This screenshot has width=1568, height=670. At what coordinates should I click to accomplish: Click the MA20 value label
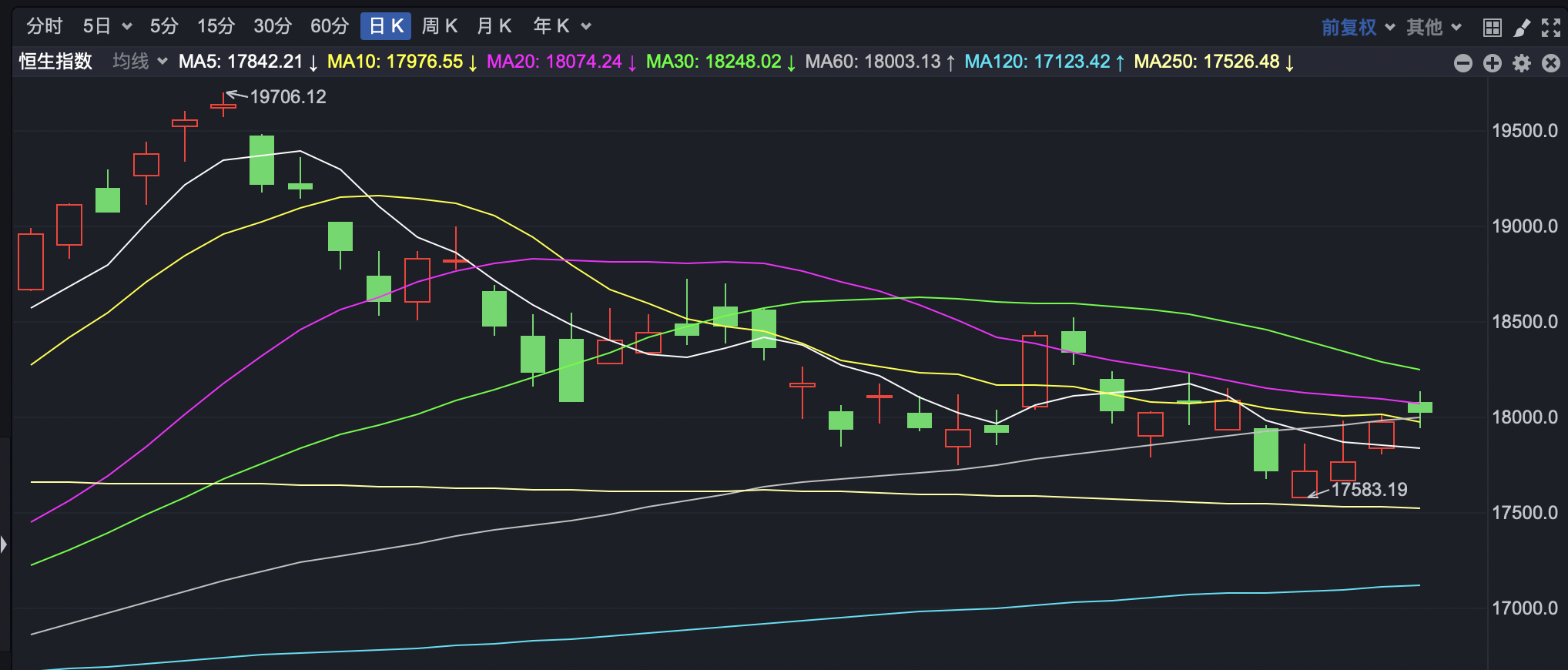561,62
